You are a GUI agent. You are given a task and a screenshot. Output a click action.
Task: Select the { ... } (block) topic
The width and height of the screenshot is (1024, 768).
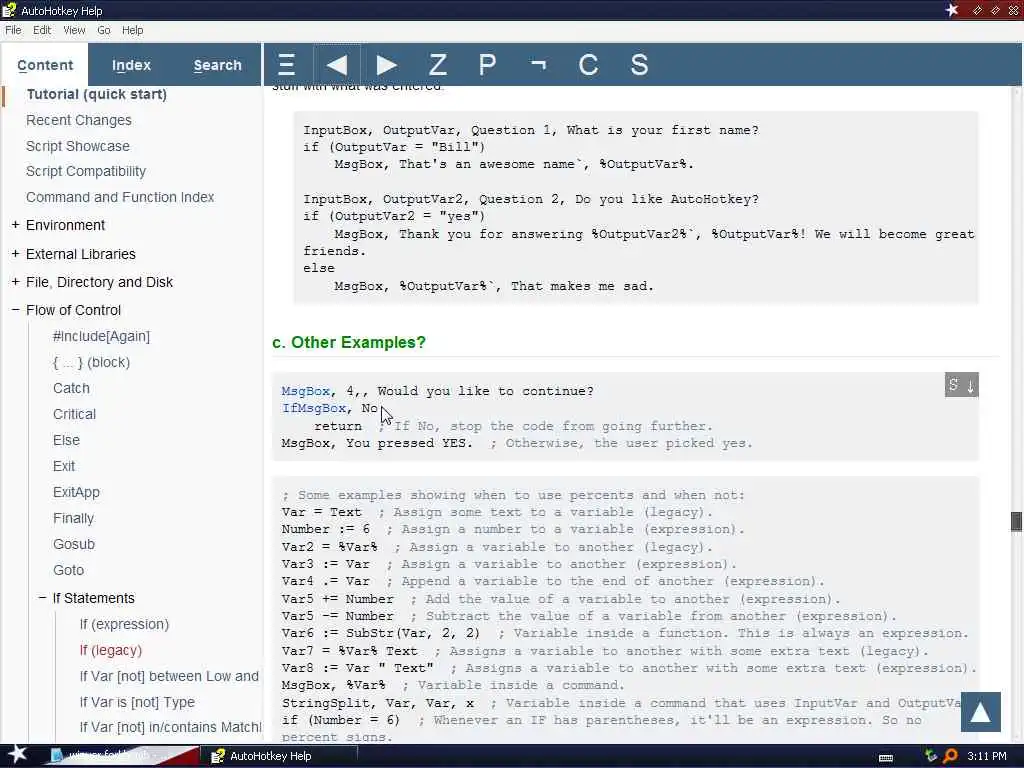point(91,362)
